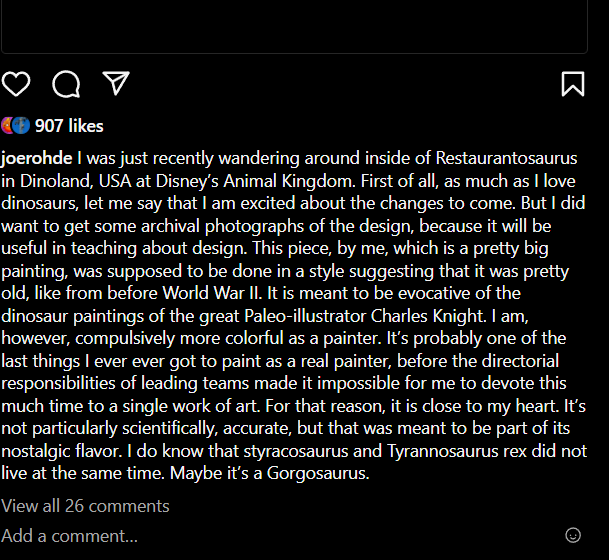
Task: Share the post using the paper plane icon
Action: click(x=117, y=83)
